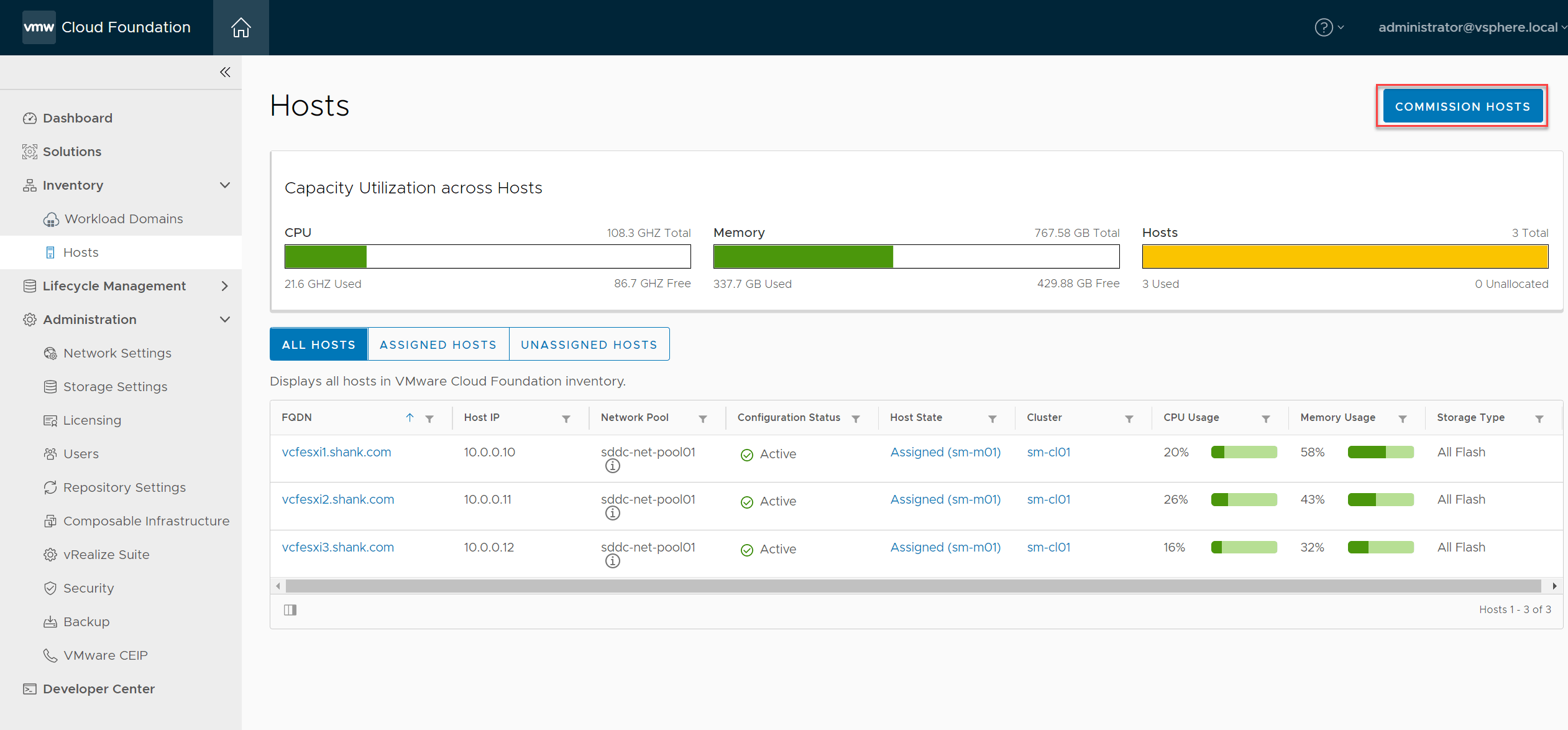Click vcfesxi2 memory usage 43% bar
This screenshot has height=730, width=1568.
1381,499
